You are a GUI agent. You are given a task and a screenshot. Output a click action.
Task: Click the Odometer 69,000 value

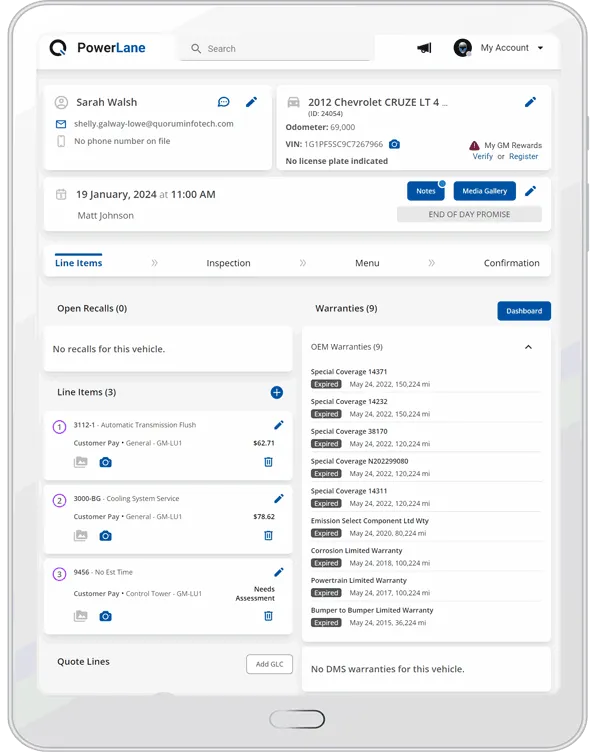tap(343, 127)
